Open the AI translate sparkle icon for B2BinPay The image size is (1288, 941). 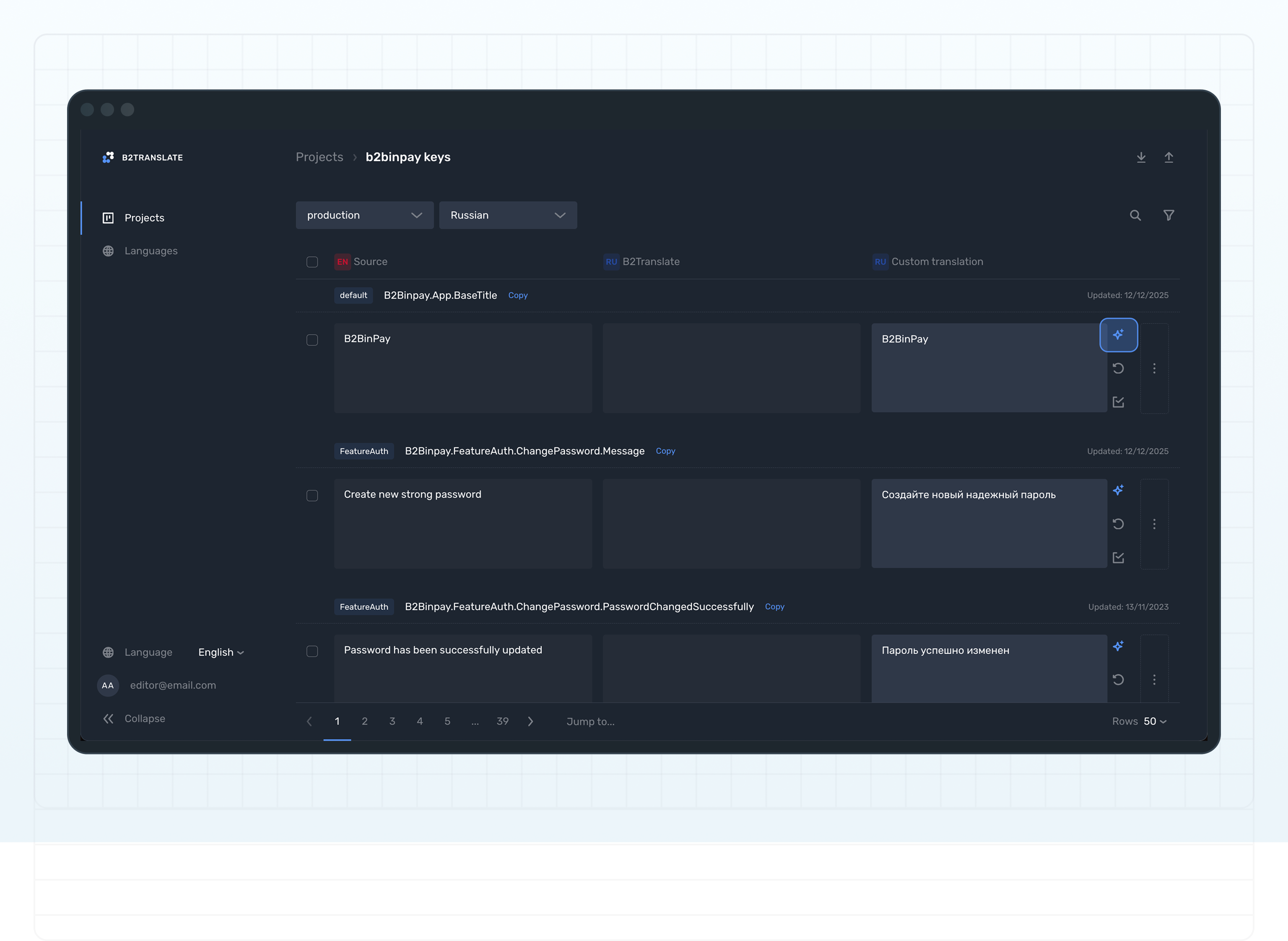tap(1118, 335)
